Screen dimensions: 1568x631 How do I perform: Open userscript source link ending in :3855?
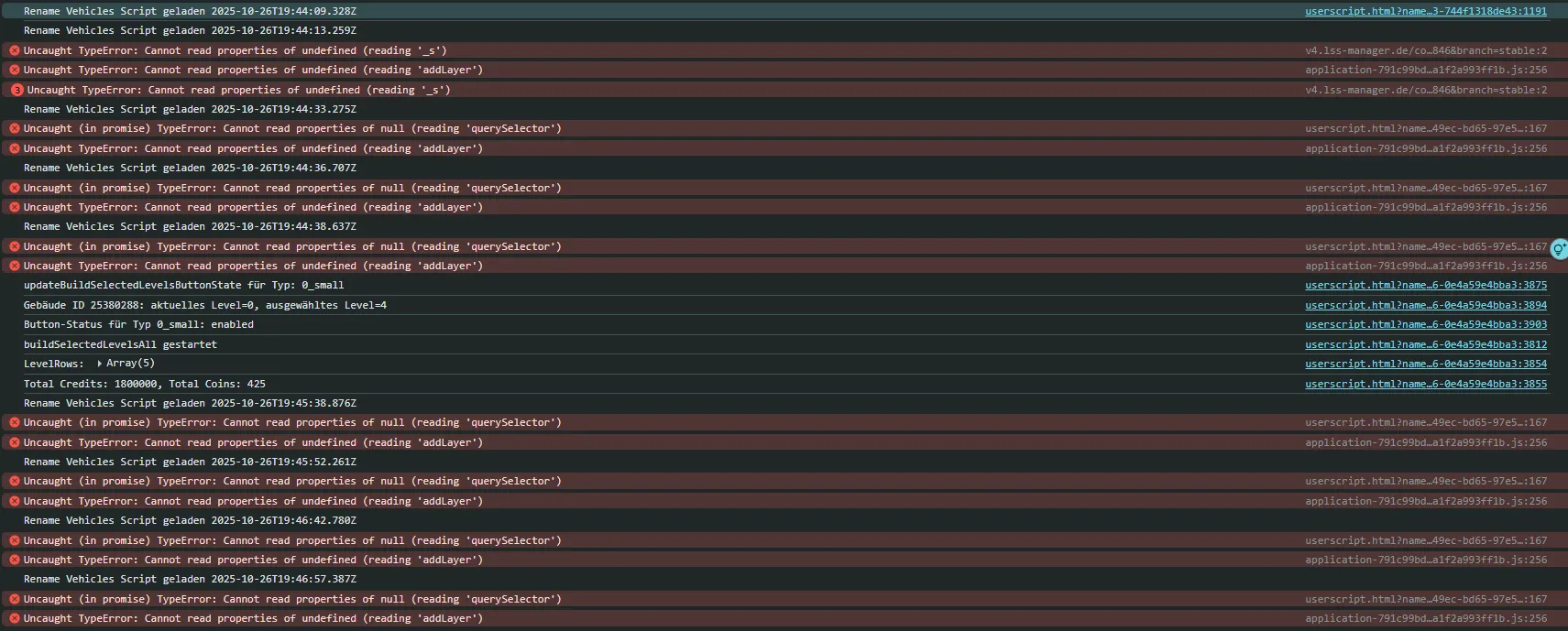pos(1425,384)
